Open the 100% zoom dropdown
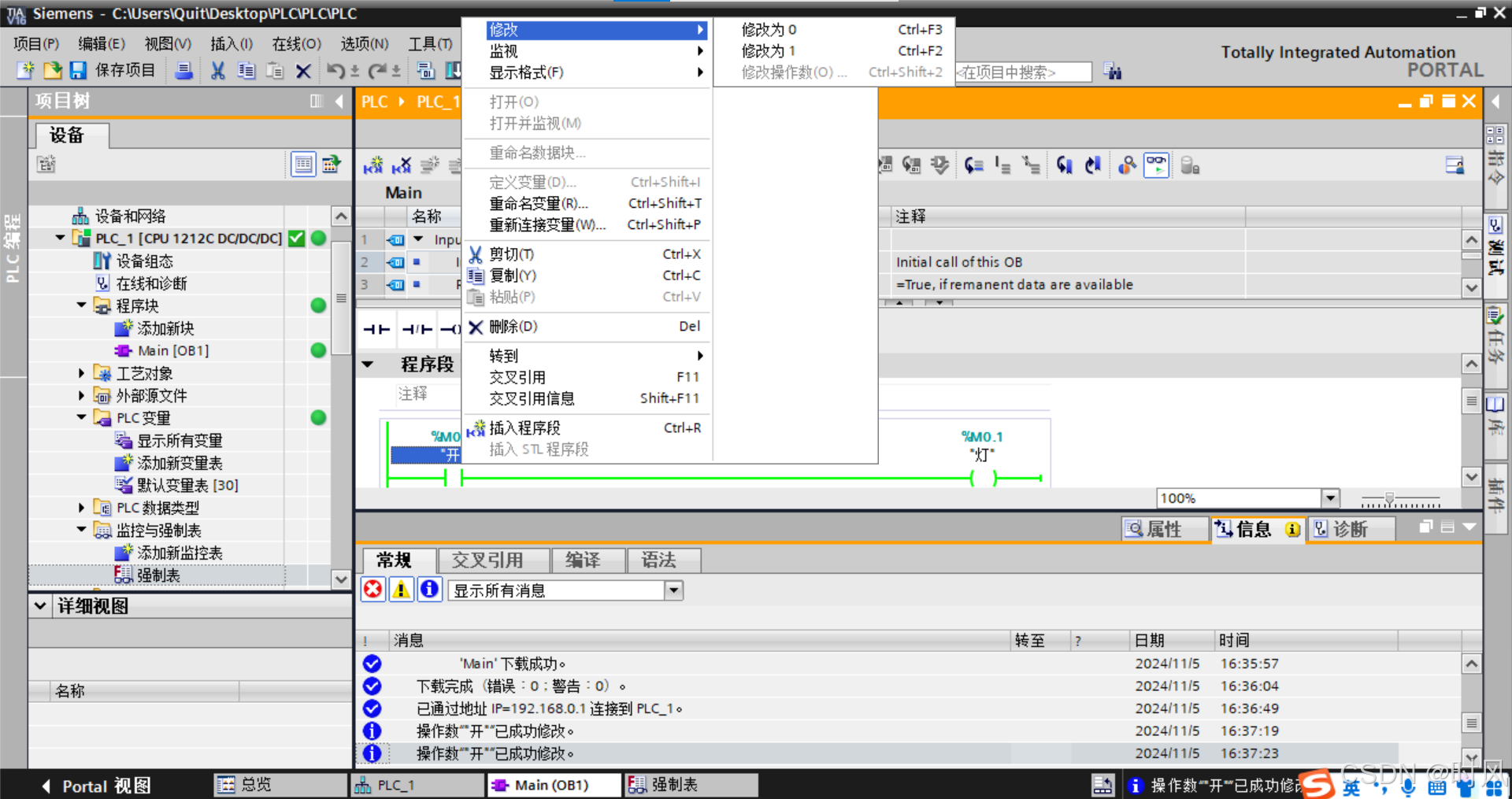Viewport: 1512px width, 799px height. 1330,498
